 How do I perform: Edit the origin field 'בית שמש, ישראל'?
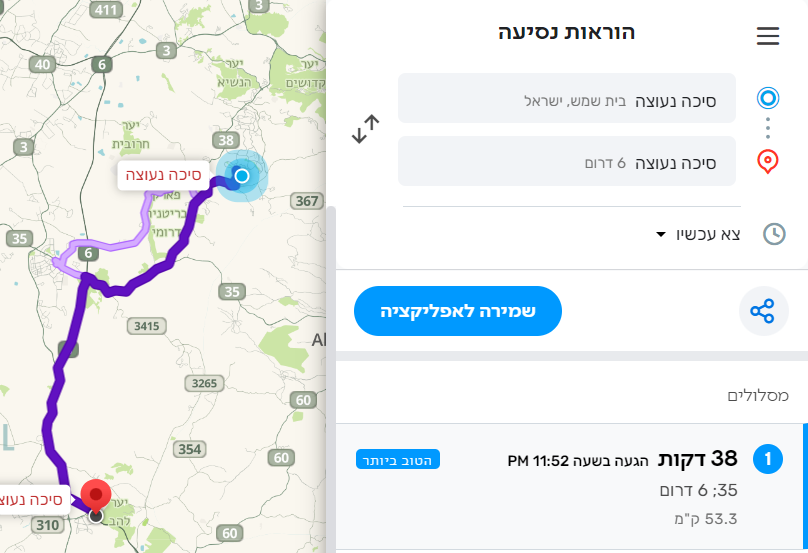pos(567,99)
